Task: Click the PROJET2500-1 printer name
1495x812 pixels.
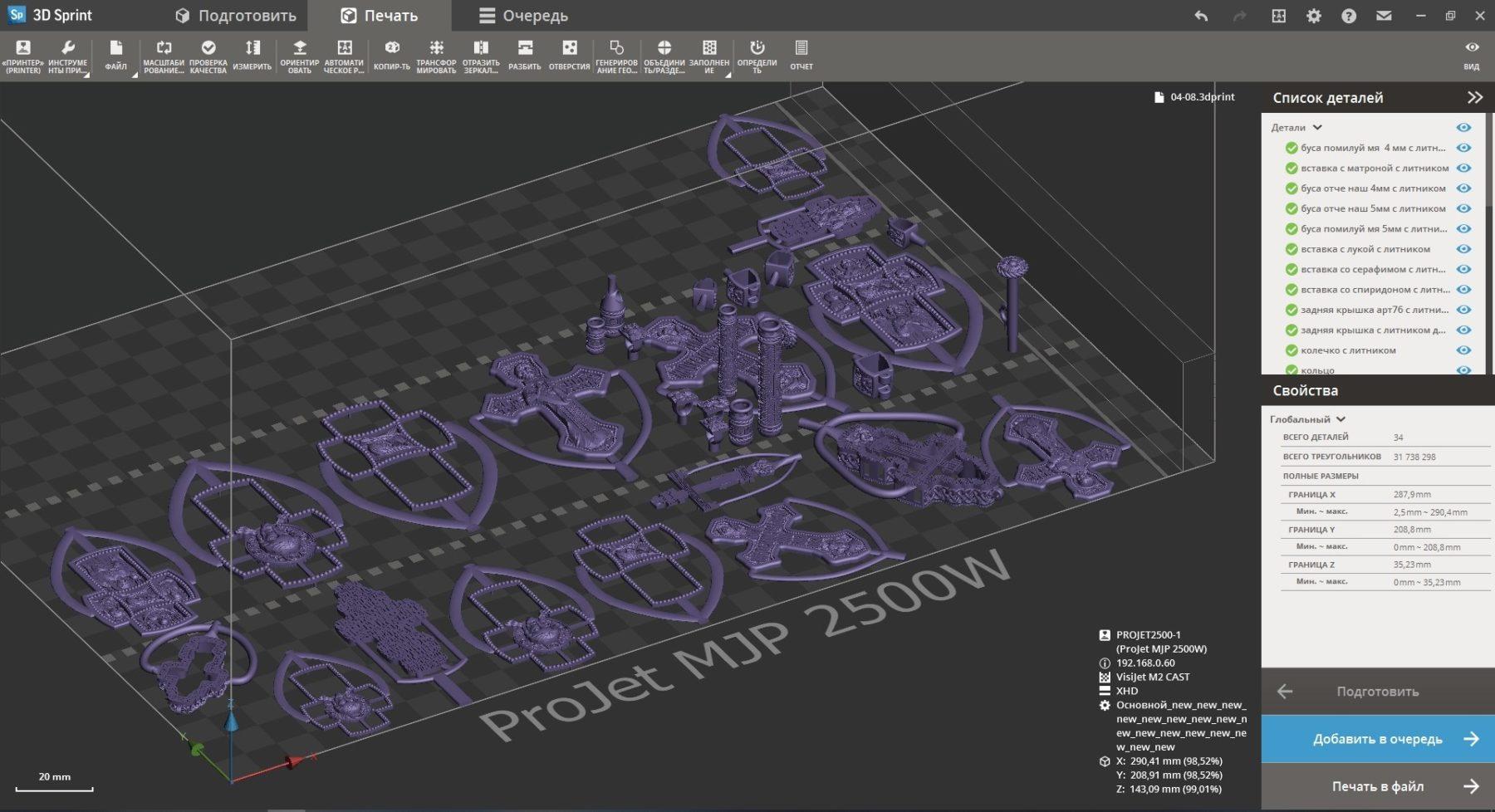Action: (x=1149, y=635)
